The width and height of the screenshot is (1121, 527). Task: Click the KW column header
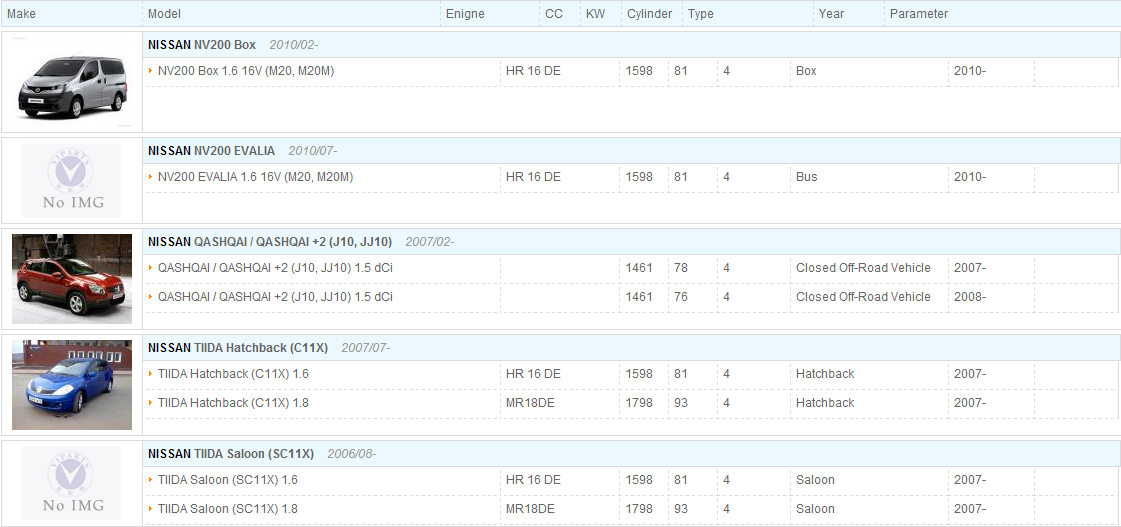[595, 14]
